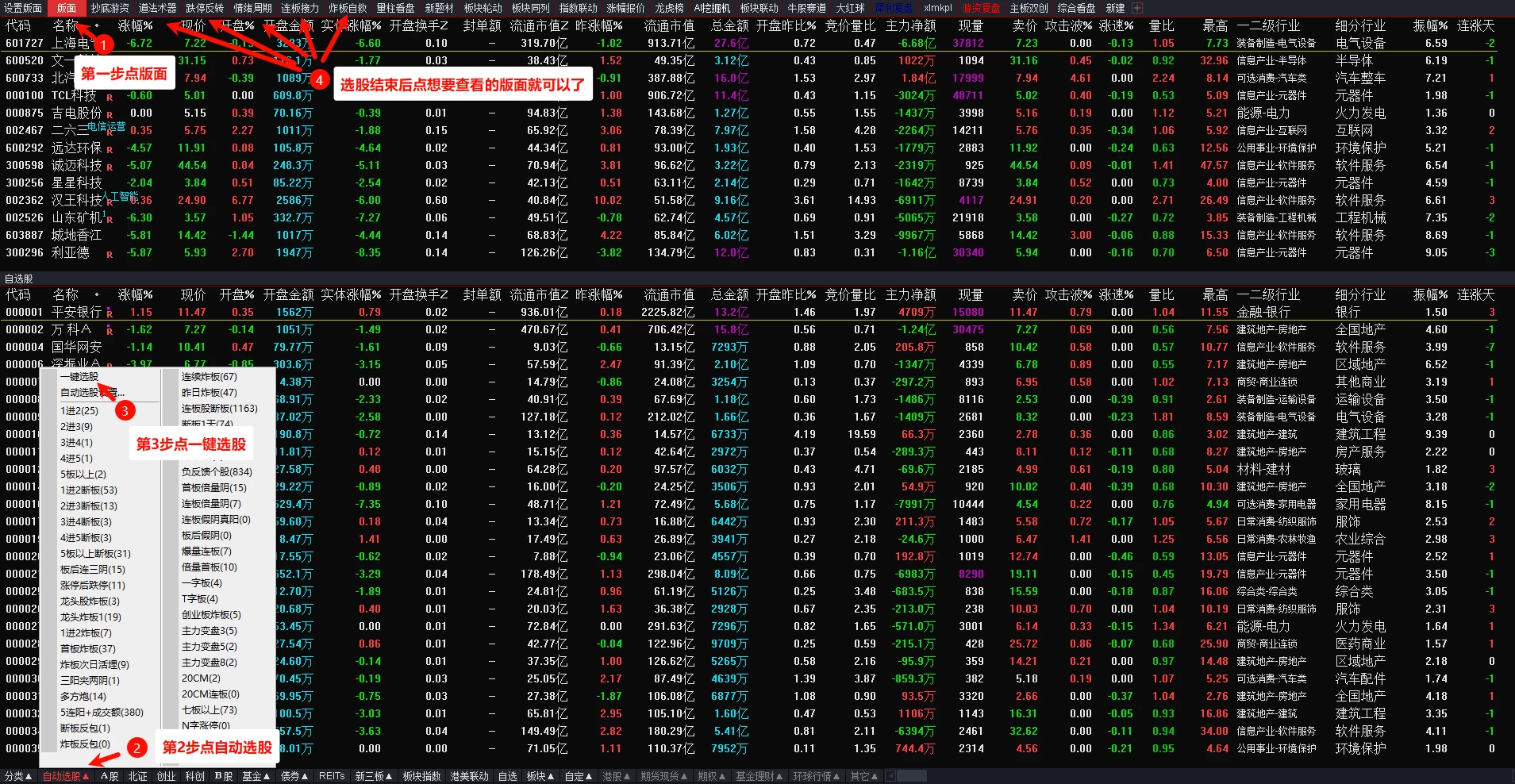Click the A股 market button in bottom bar

click(x=110, y=776)
